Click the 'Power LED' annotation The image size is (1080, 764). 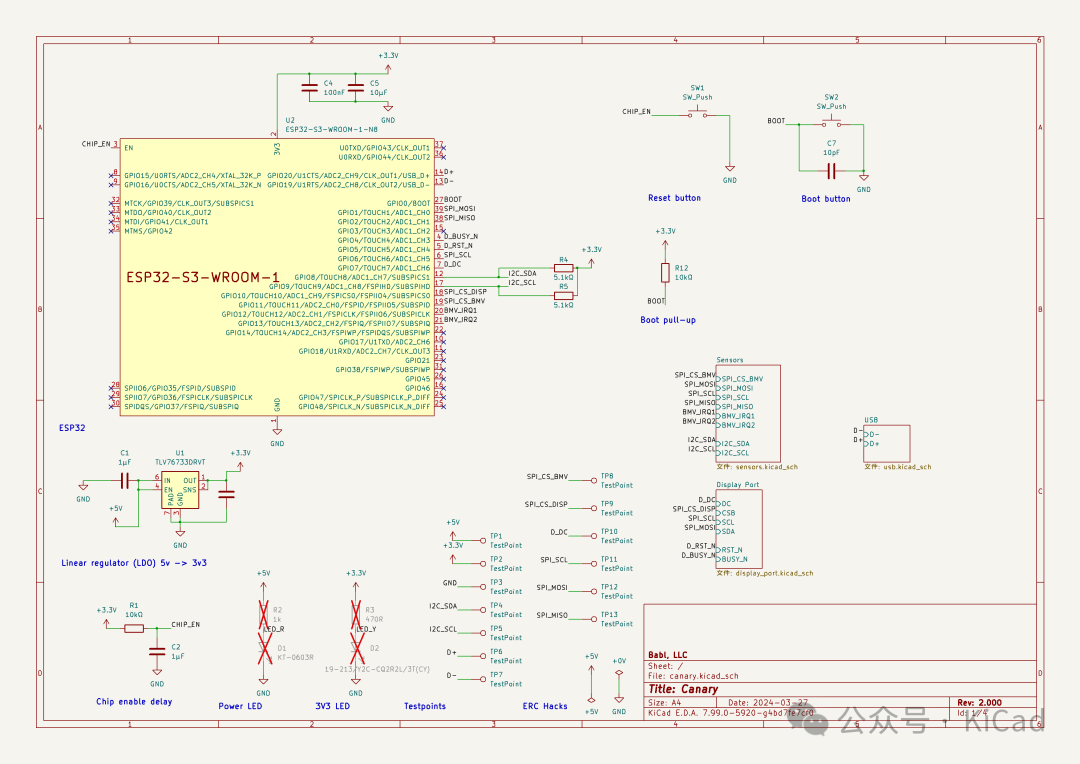click(240, 706)
